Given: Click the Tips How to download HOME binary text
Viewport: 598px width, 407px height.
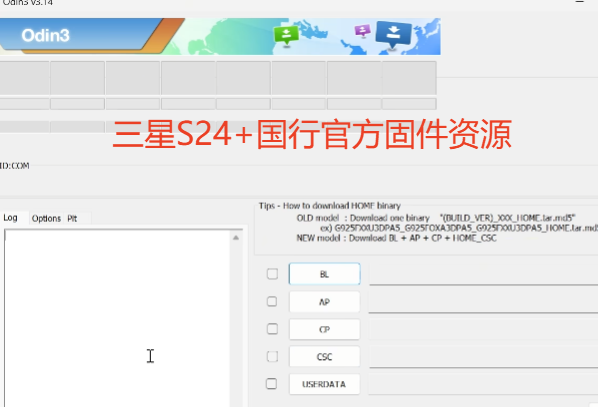Looking at the screenshot, I should tap(330, 206).
